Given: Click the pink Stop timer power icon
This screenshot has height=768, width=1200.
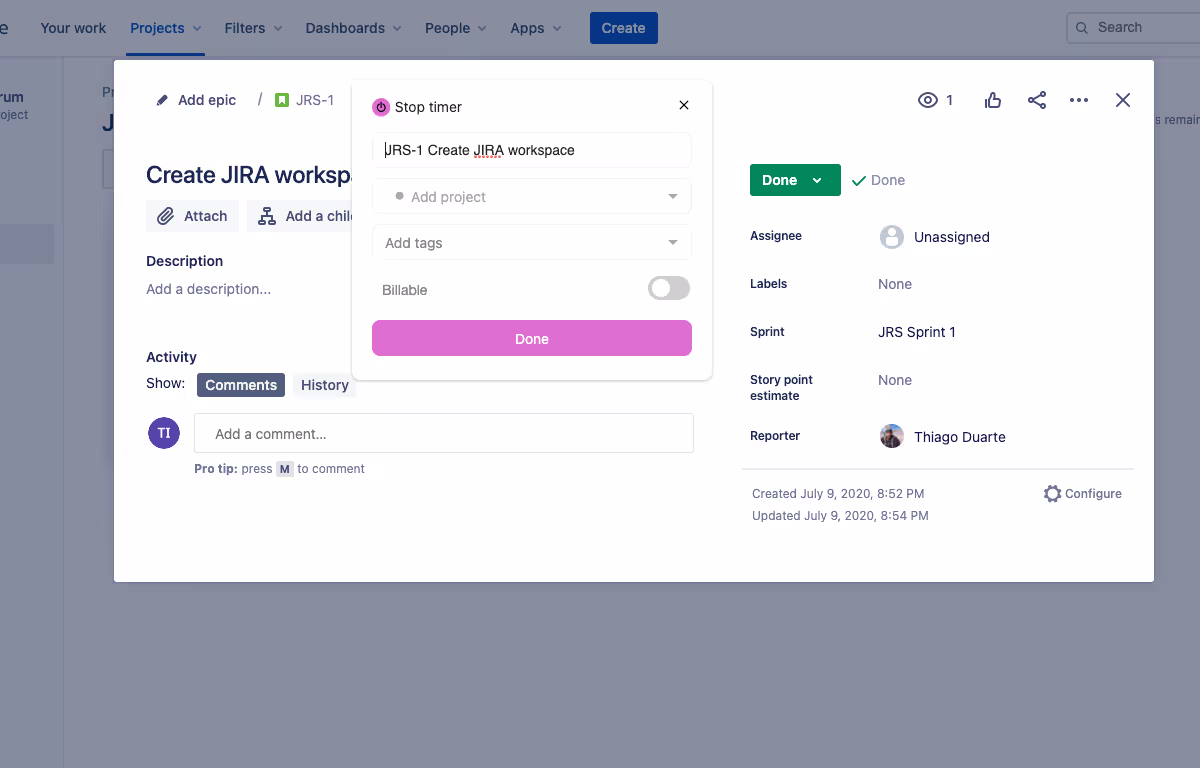Looking at the screenshot, I should (x=381, y=107).
